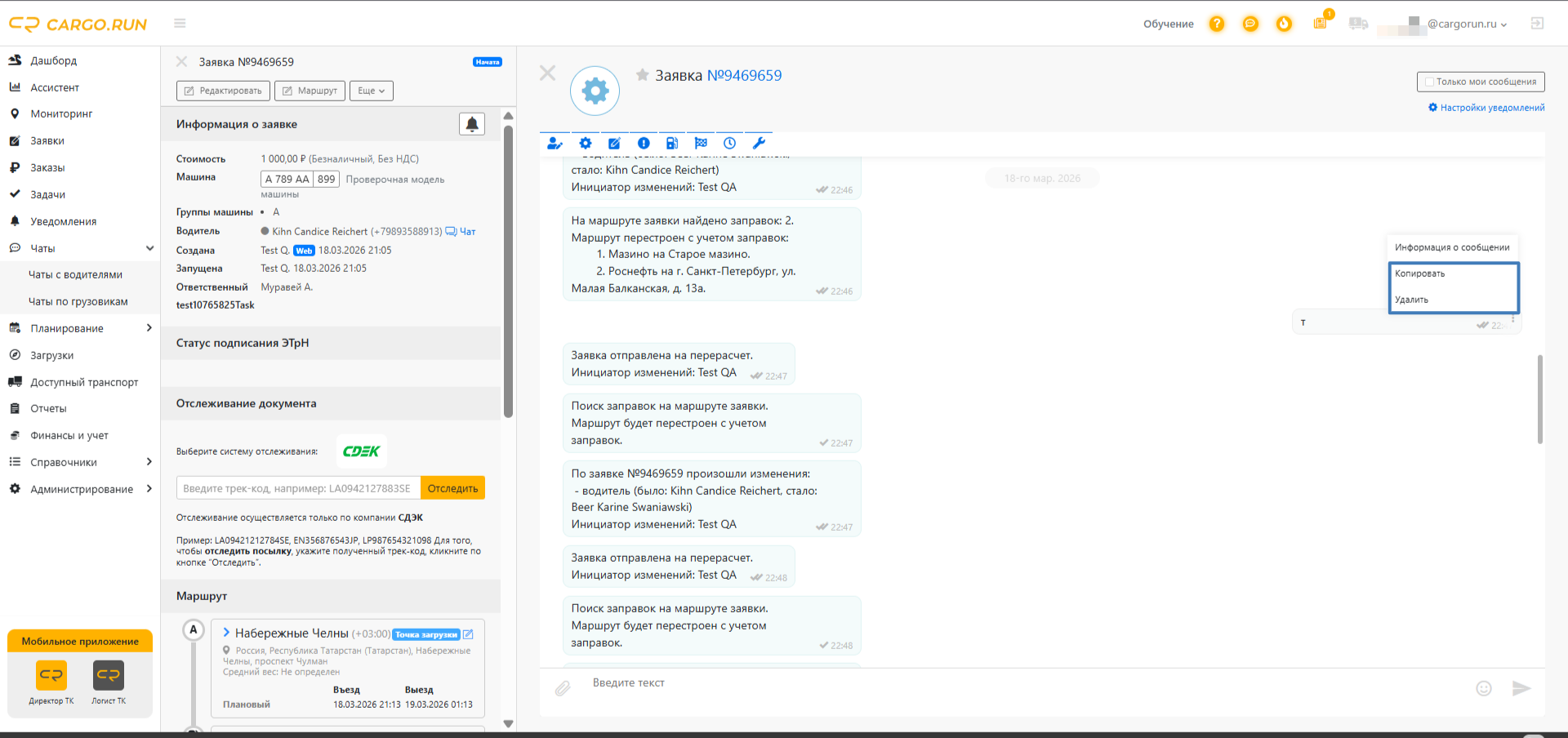Open 'Чаты по грузовикам' submenu item

80,302
